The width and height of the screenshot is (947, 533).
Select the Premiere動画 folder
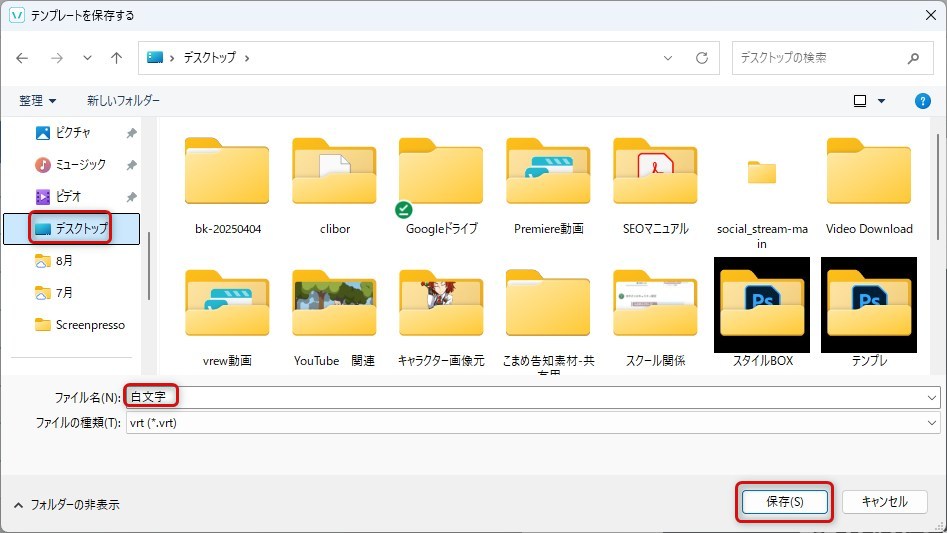pyautogui.click(x=548, y=186)
